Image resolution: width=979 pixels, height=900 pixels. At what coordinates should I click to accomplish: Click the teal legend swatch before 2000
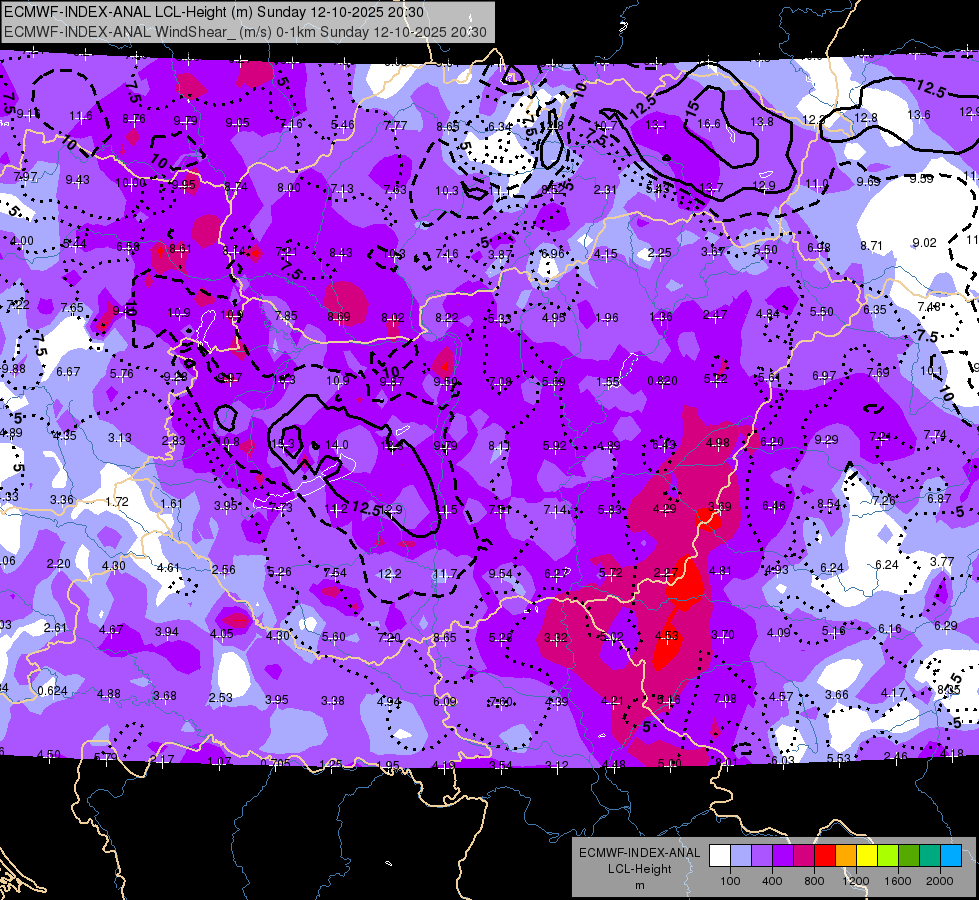pyautogui.click(x=930, y=856)
